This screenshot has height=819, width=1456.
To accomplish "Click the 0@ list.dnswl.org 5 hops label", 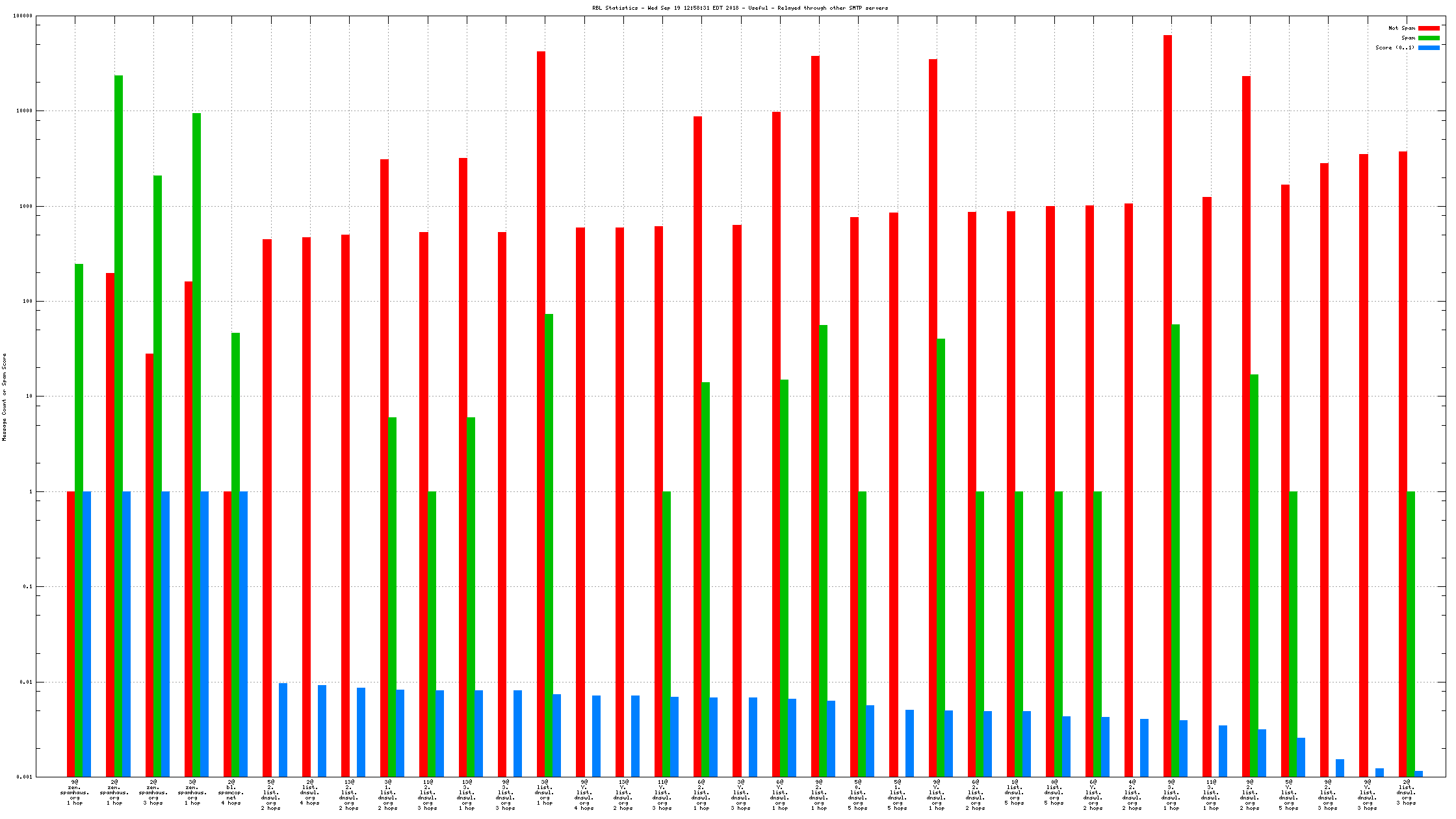I will [1054, 792].
